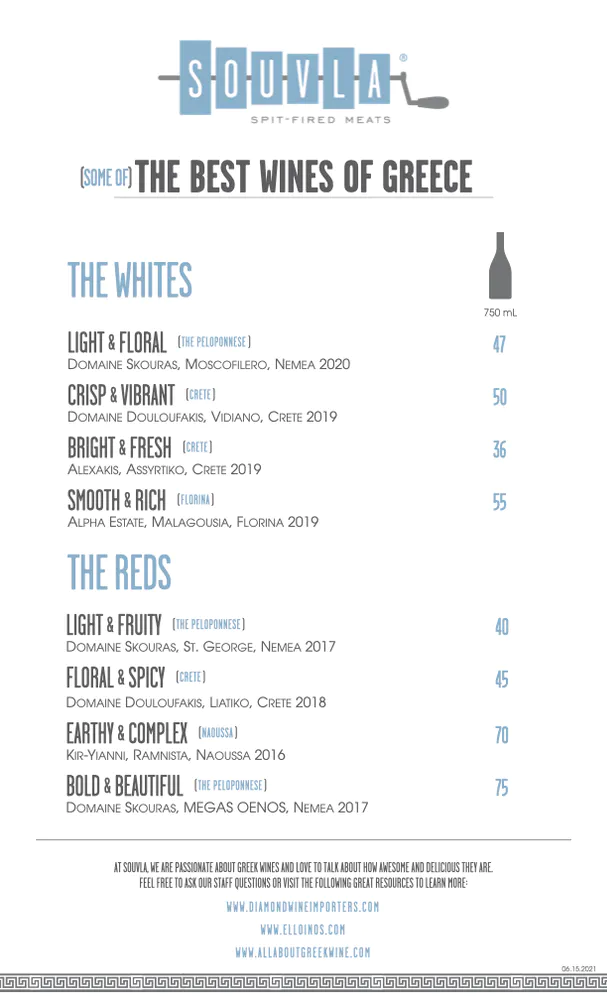Select Floral & Spicy Liatiko entry

[x=196, y=688]
